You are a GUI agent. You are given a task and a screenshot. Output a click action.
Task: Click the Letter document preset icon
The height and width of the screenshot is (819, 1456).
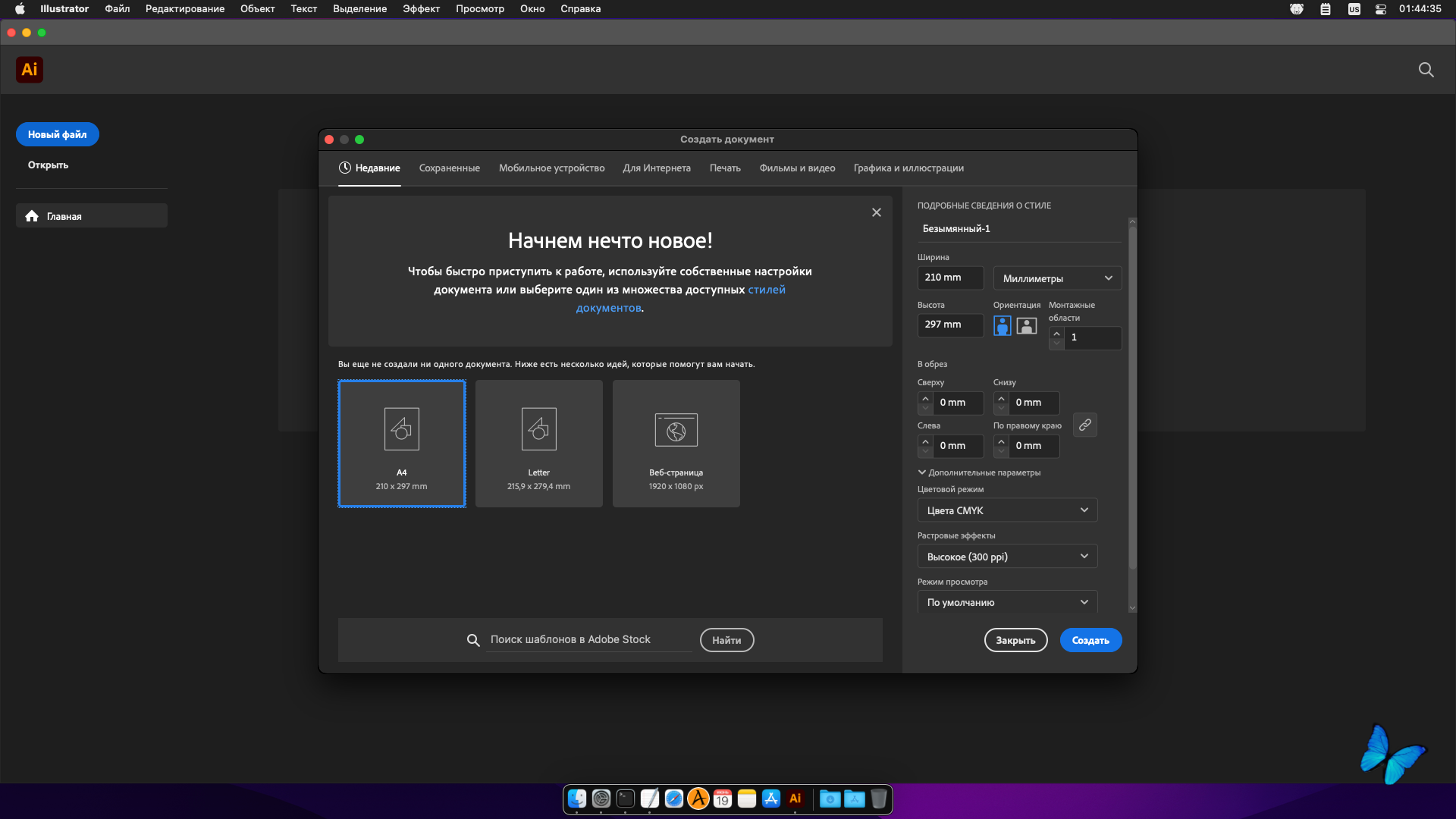(x=539, y=429)
